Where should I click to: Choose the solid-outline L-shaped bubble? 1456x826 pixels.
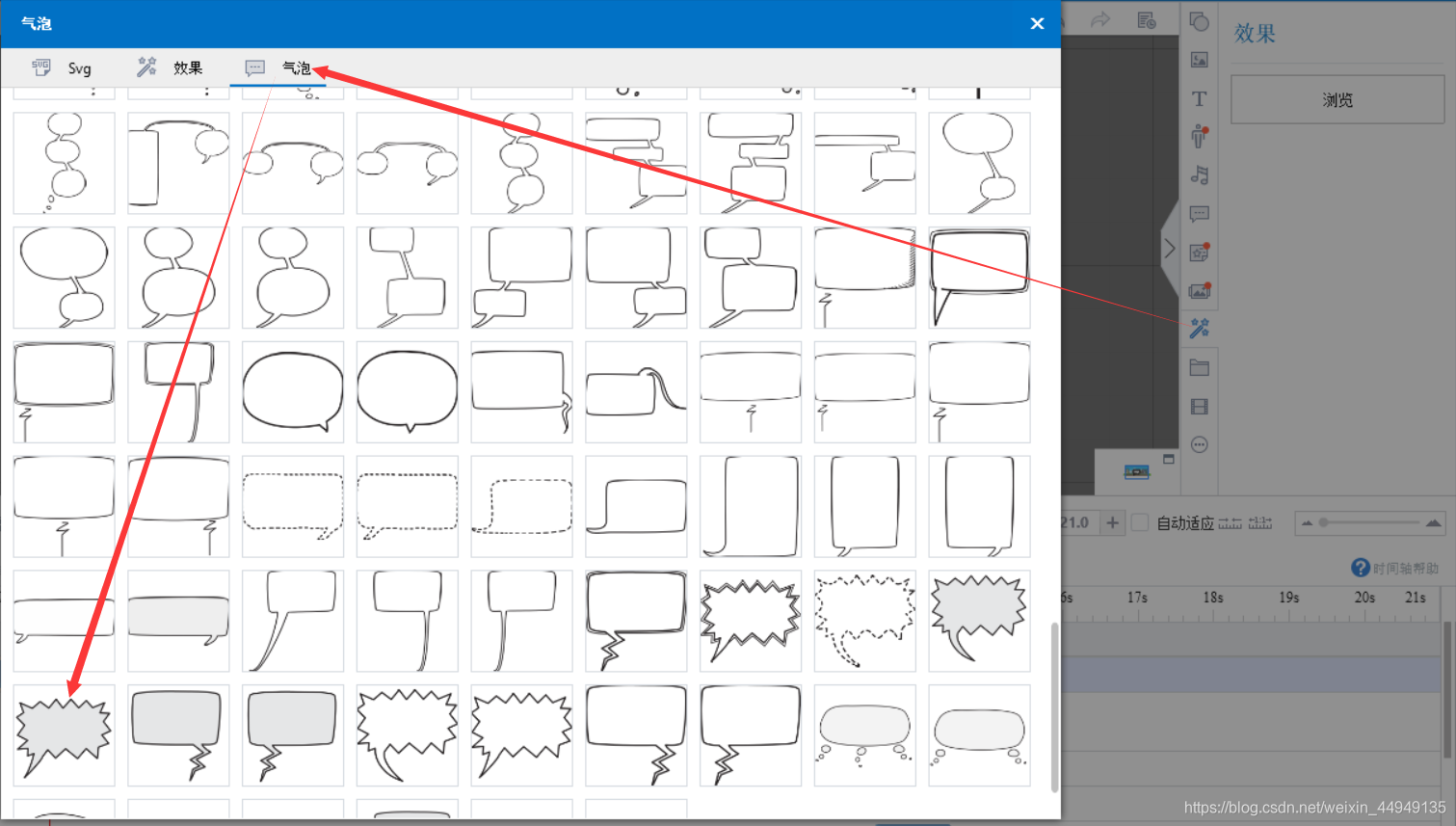point(636,507)
